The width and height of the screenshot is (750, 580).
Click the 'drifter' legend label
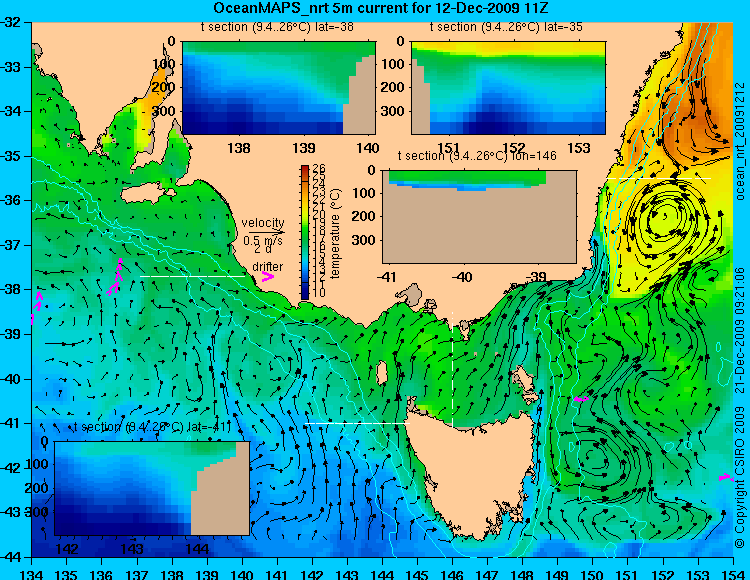[267, 267]
